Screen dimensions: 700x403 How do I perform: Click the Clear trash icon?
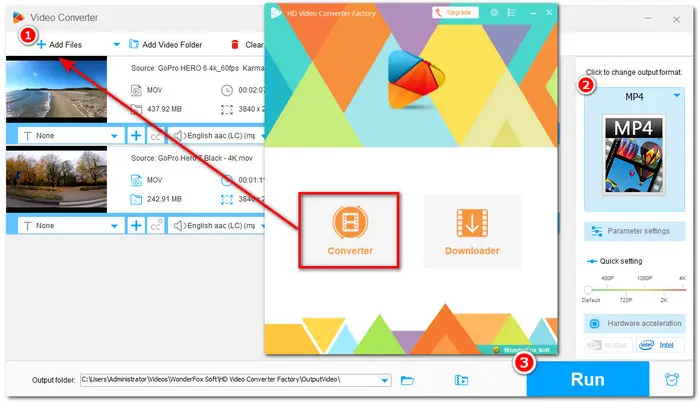coord(235,45)
